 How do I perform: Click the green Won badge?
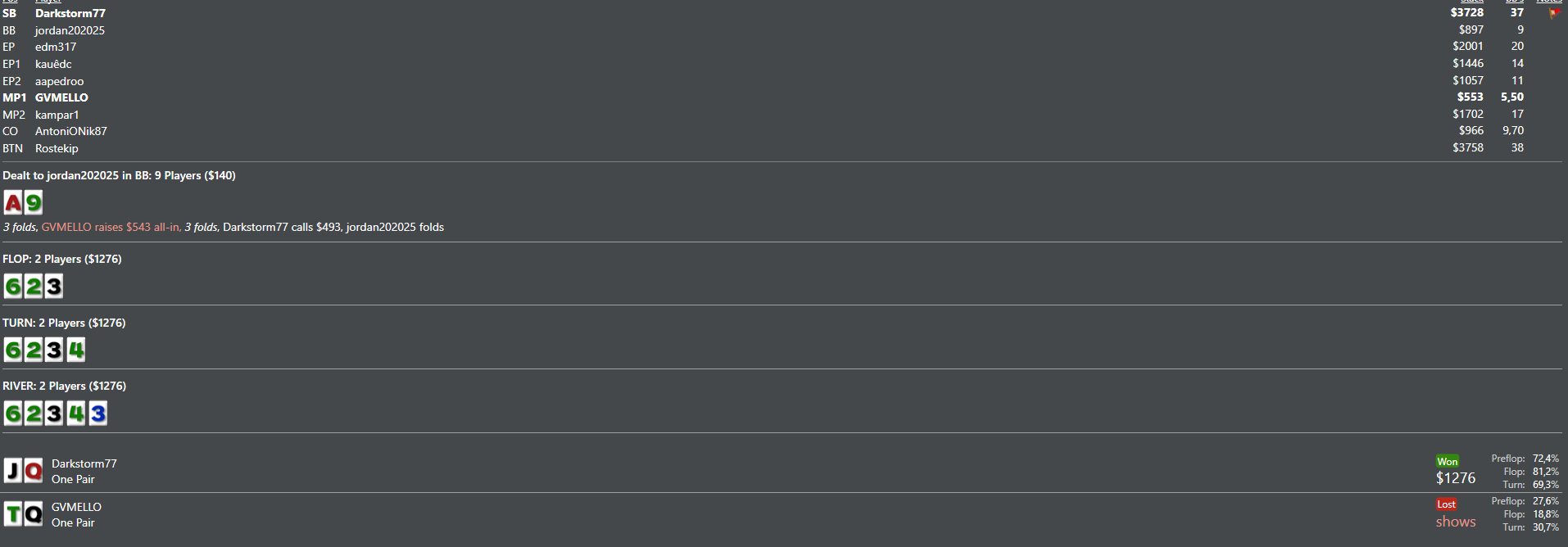[1448, 461]
